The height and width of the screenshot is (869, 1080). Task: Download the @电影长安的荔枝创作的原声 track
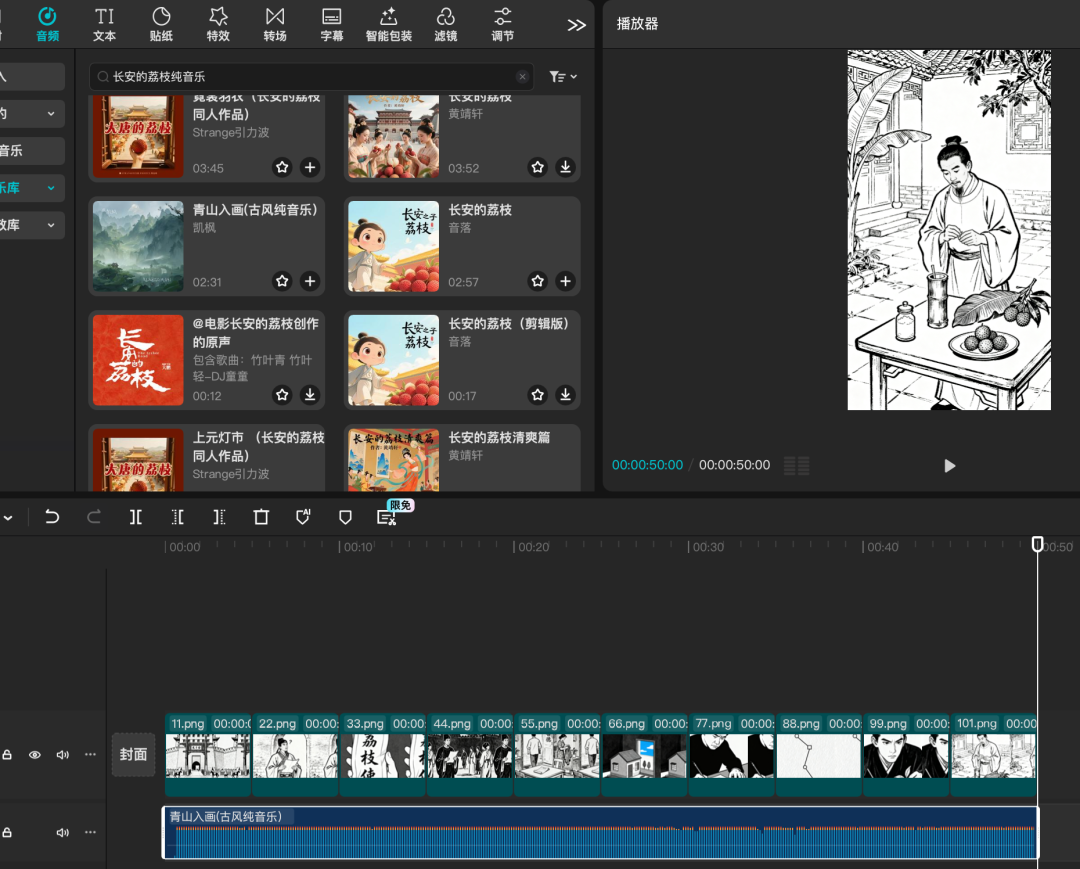click(x=310, y=395)
